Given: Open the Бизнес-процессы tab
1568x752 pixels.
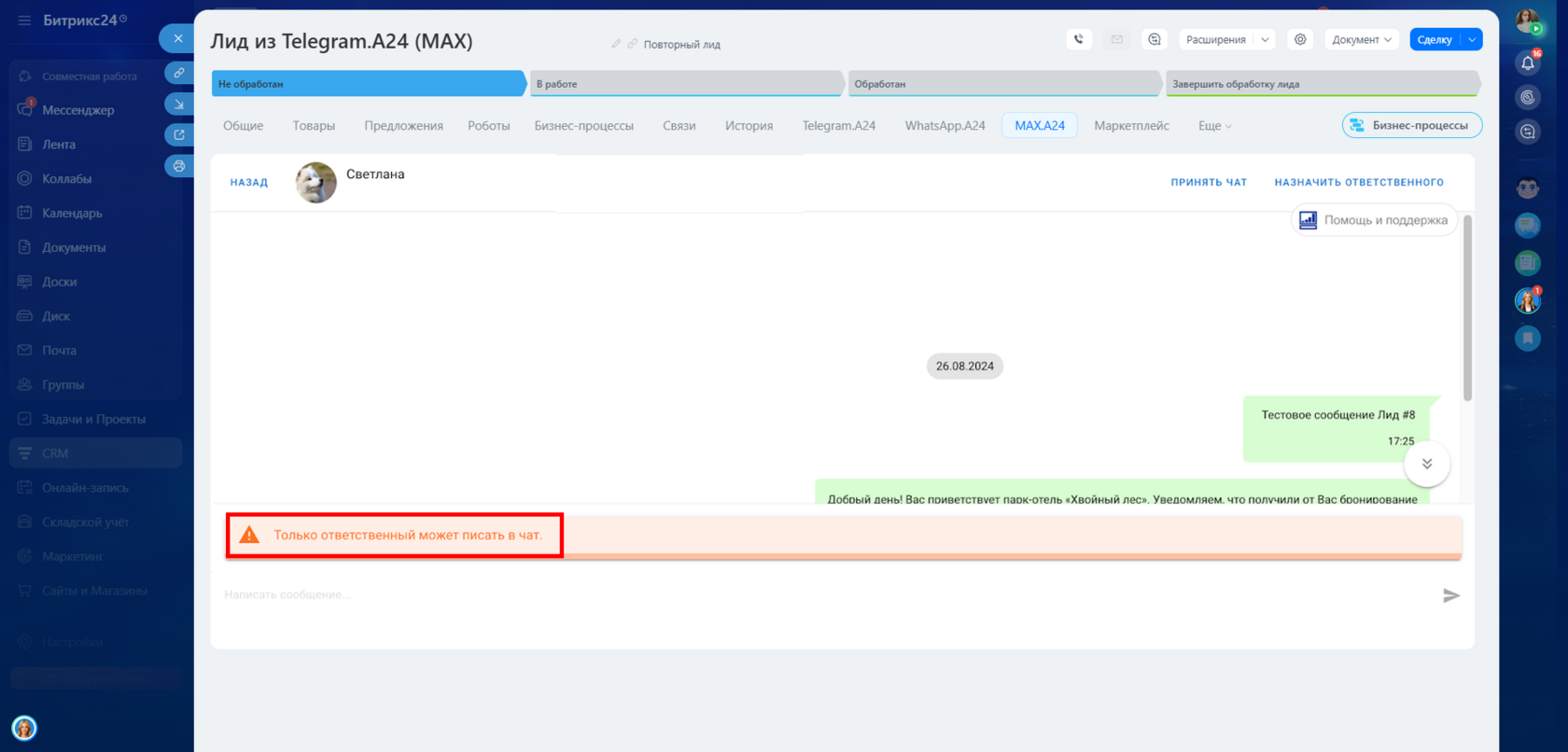Looking at the screenshot, I should [584, 126].
